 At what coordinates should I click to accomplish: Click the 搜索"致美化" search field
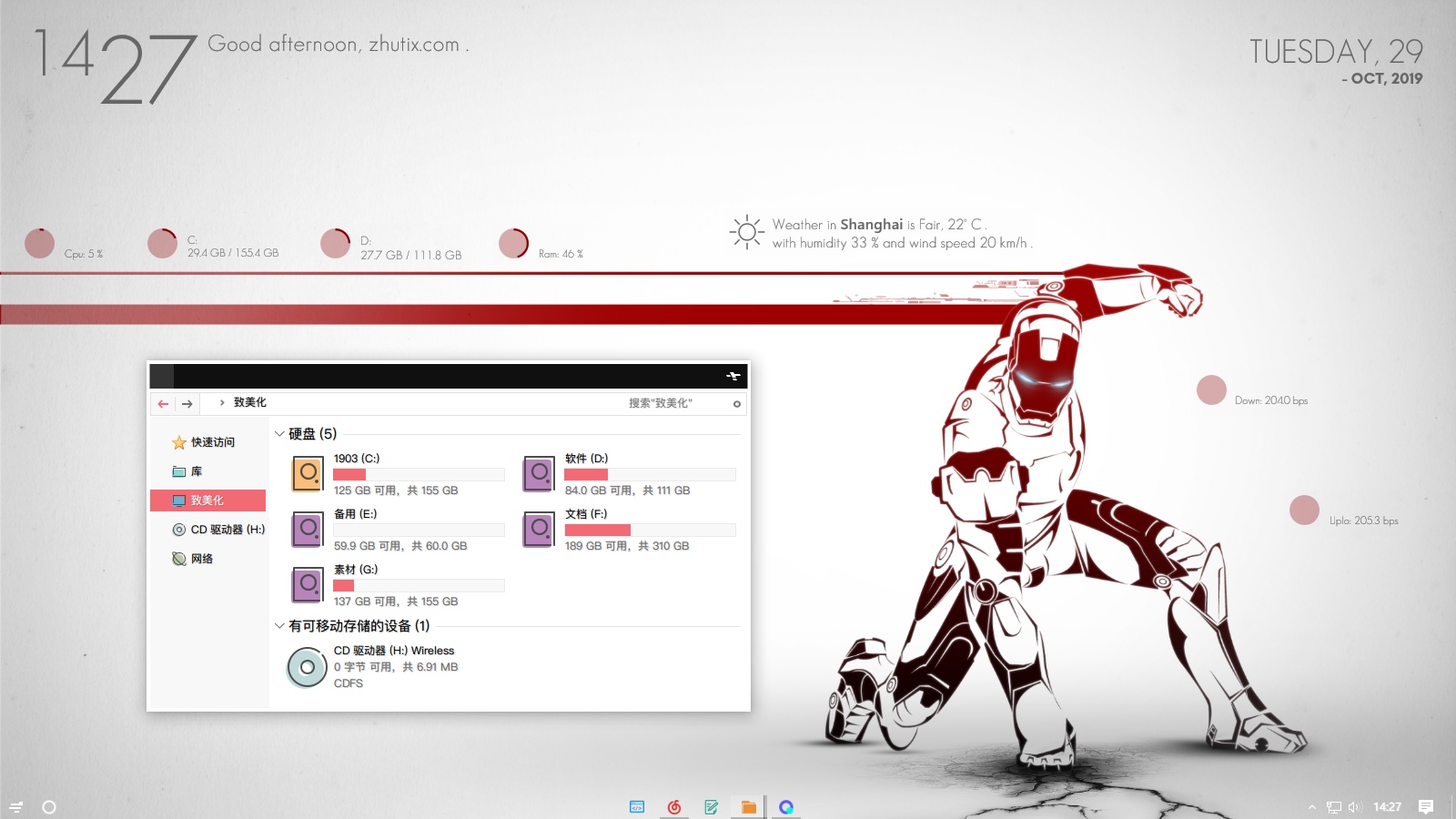673,403
